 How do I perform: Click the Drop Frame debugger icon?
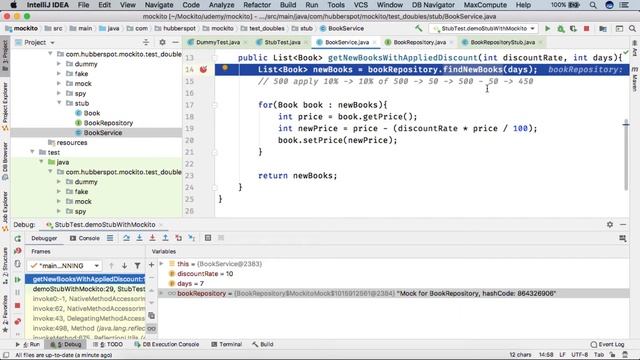(x=178, y=238)
